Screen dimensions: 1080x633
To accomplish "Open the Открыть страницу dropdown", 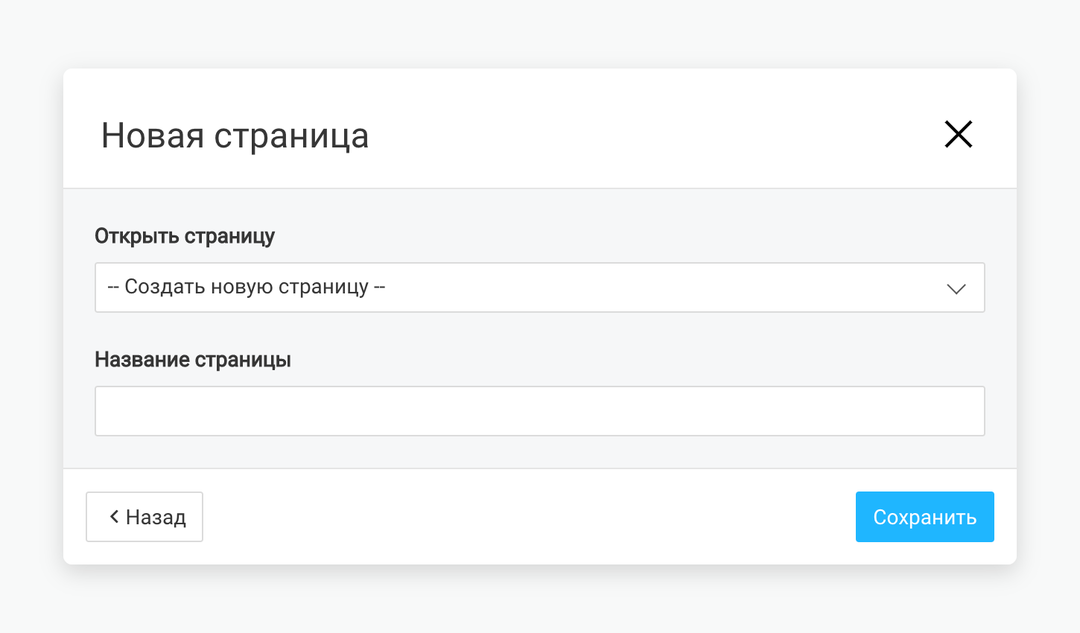I will [539, 287].
